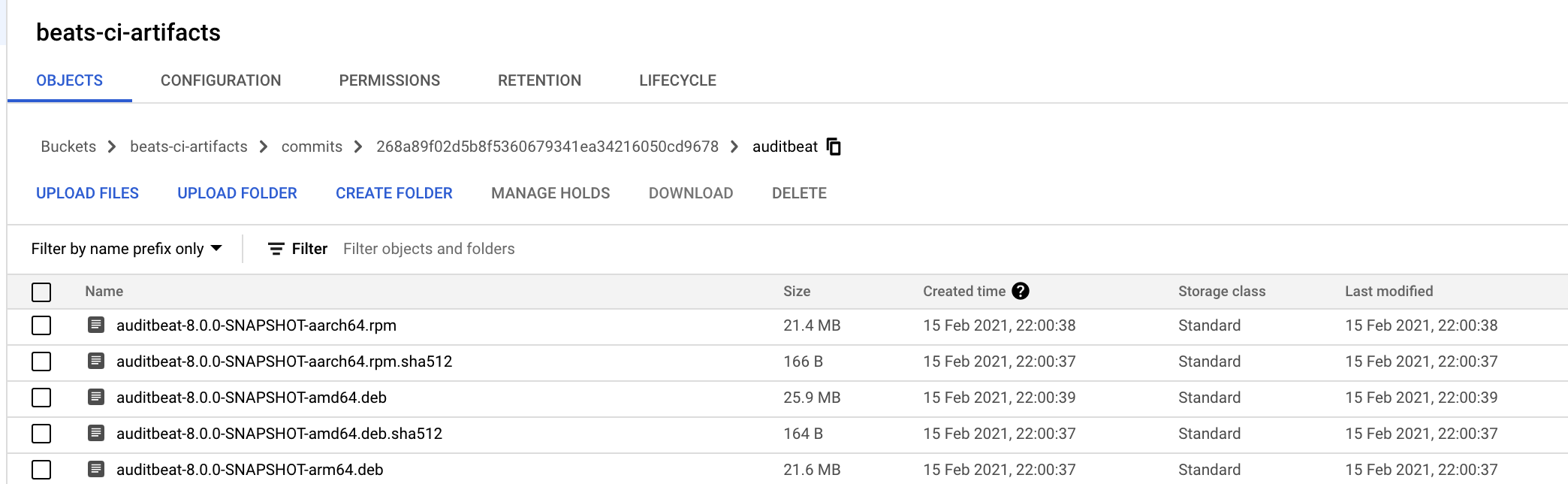Click the 25.9 MB size cell
The height and width of the screenshot is (484, 1568).
tap(812, 398)
